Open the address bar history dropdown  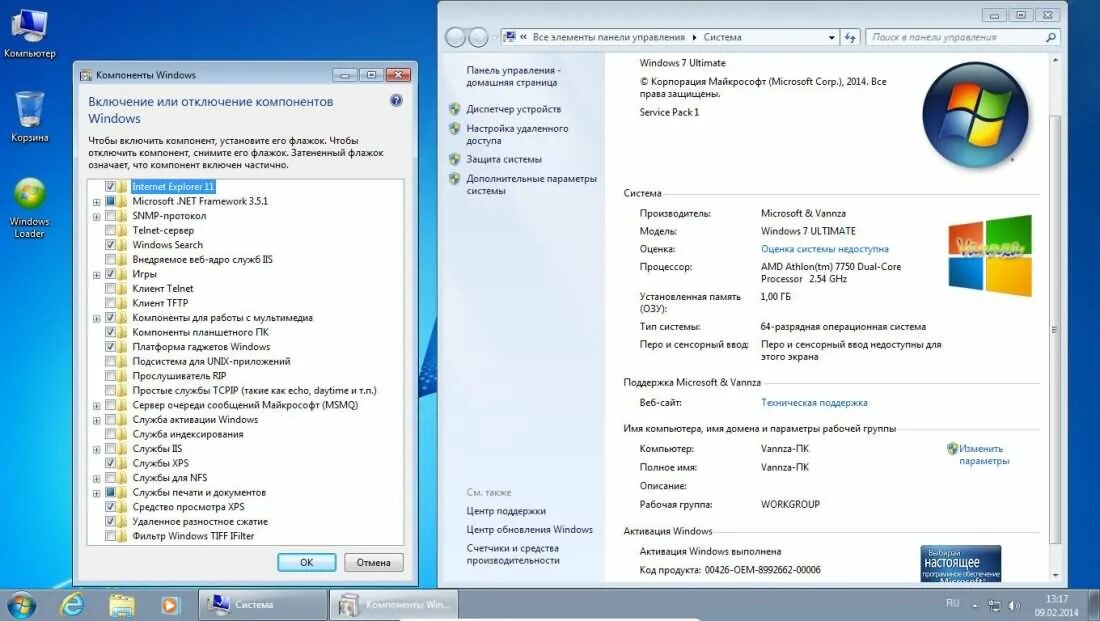click(831, 37)
